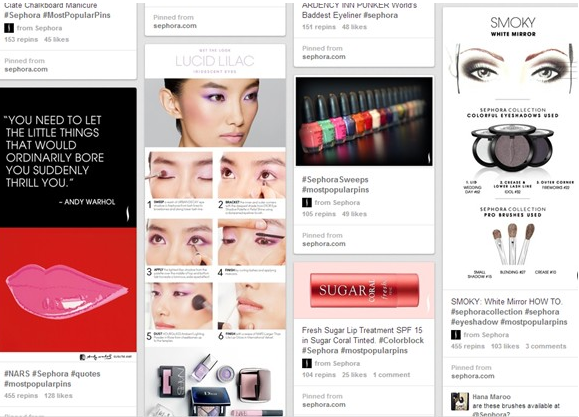Image resolution: width=579 pixels, height=417 pixels.
Task: Open sephora.com link below the Chalkboard Manicure pin
Action: pyautogui.click(x=26, y=69)
